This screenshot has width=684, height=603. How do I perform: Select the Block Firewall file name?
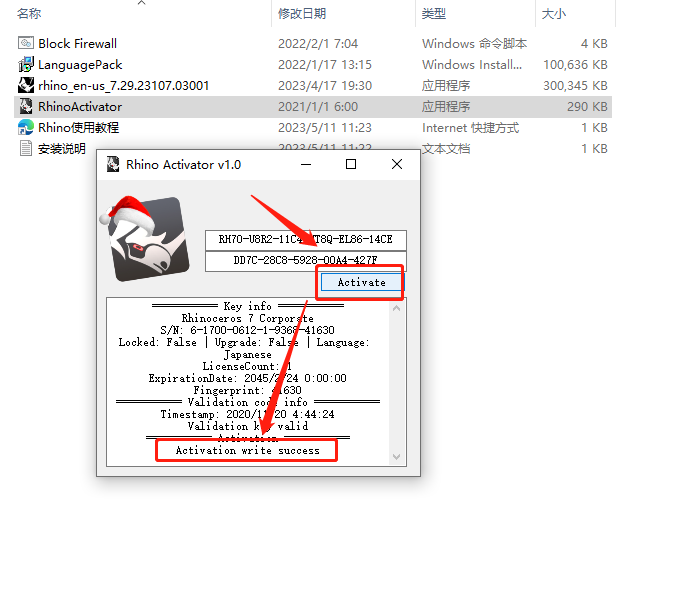(78, 44)
